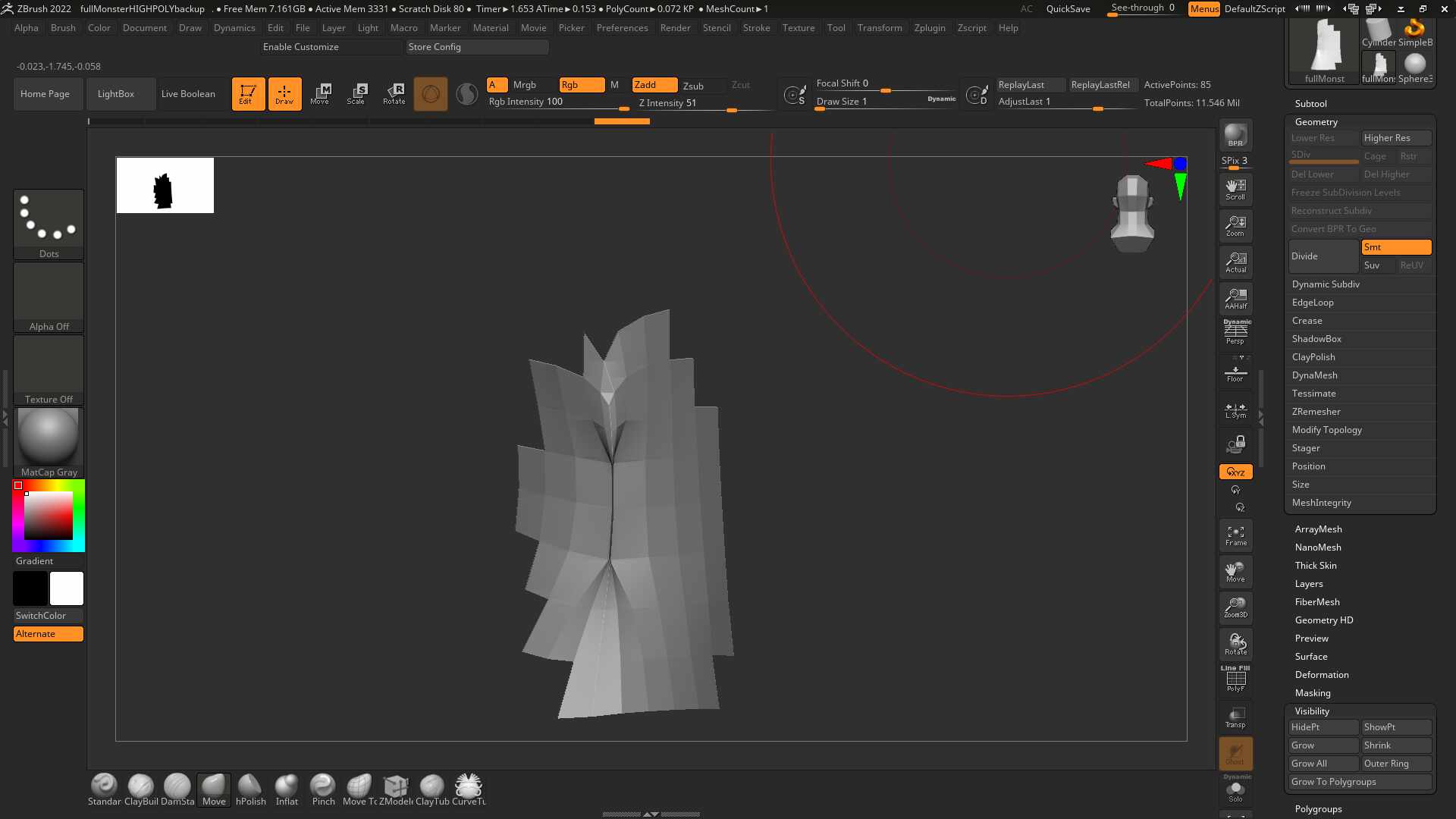Open the Zplugin menu

pos(930,28)
